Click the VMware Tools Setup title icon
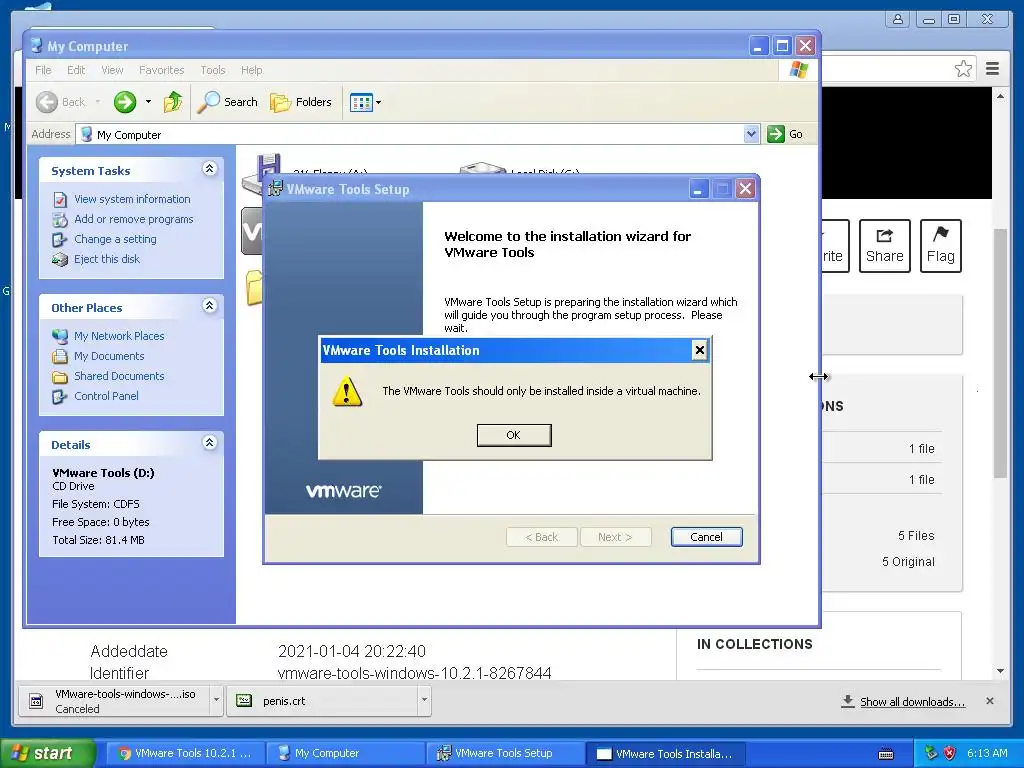The height and width of the screenshot is (768, 1024). (276, 189)
